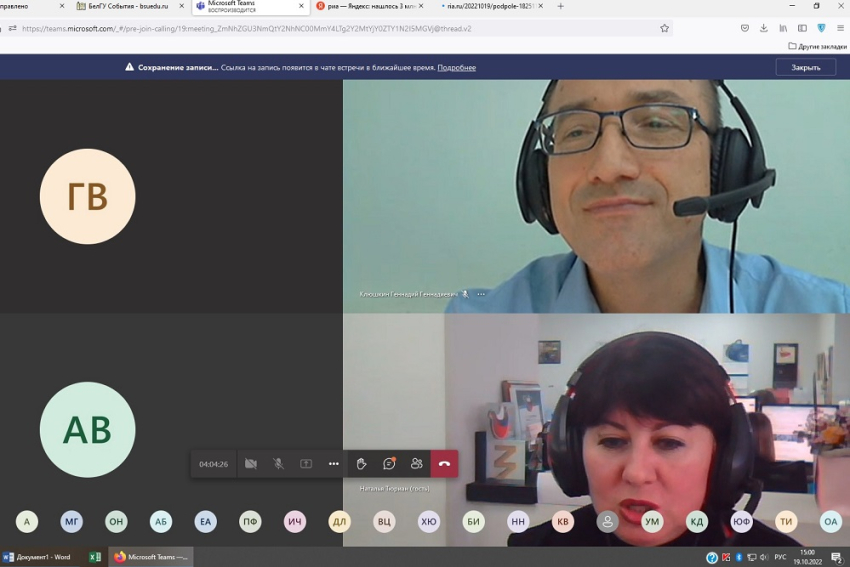Open more actions ellipsis in call toolbar
Viewport: 850px width, 567px height.
(x=334, y=464)
